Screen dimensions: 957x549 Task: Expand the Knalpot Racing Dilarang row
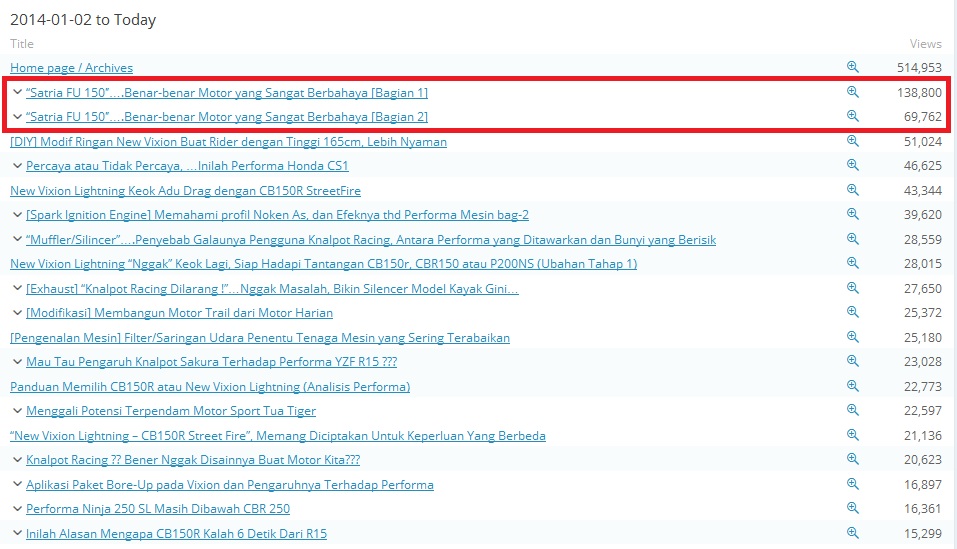point(17,289)
